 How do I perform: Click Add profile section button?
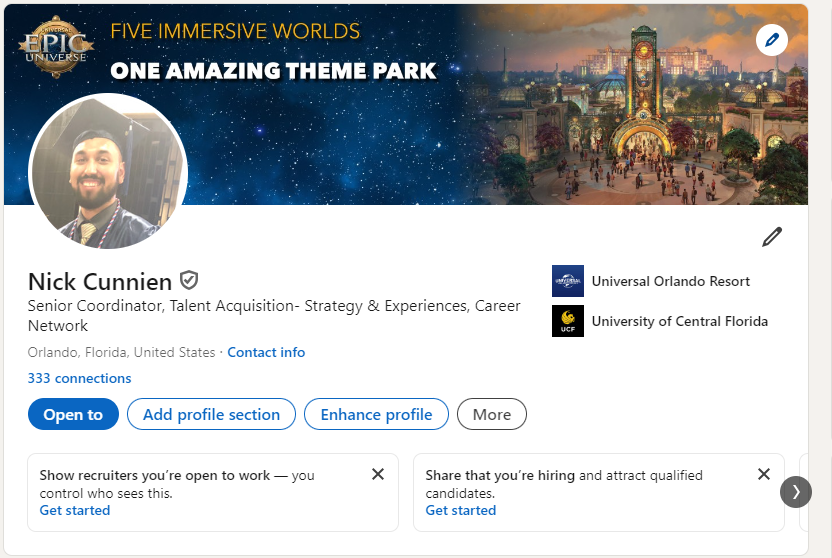[211, 414]
